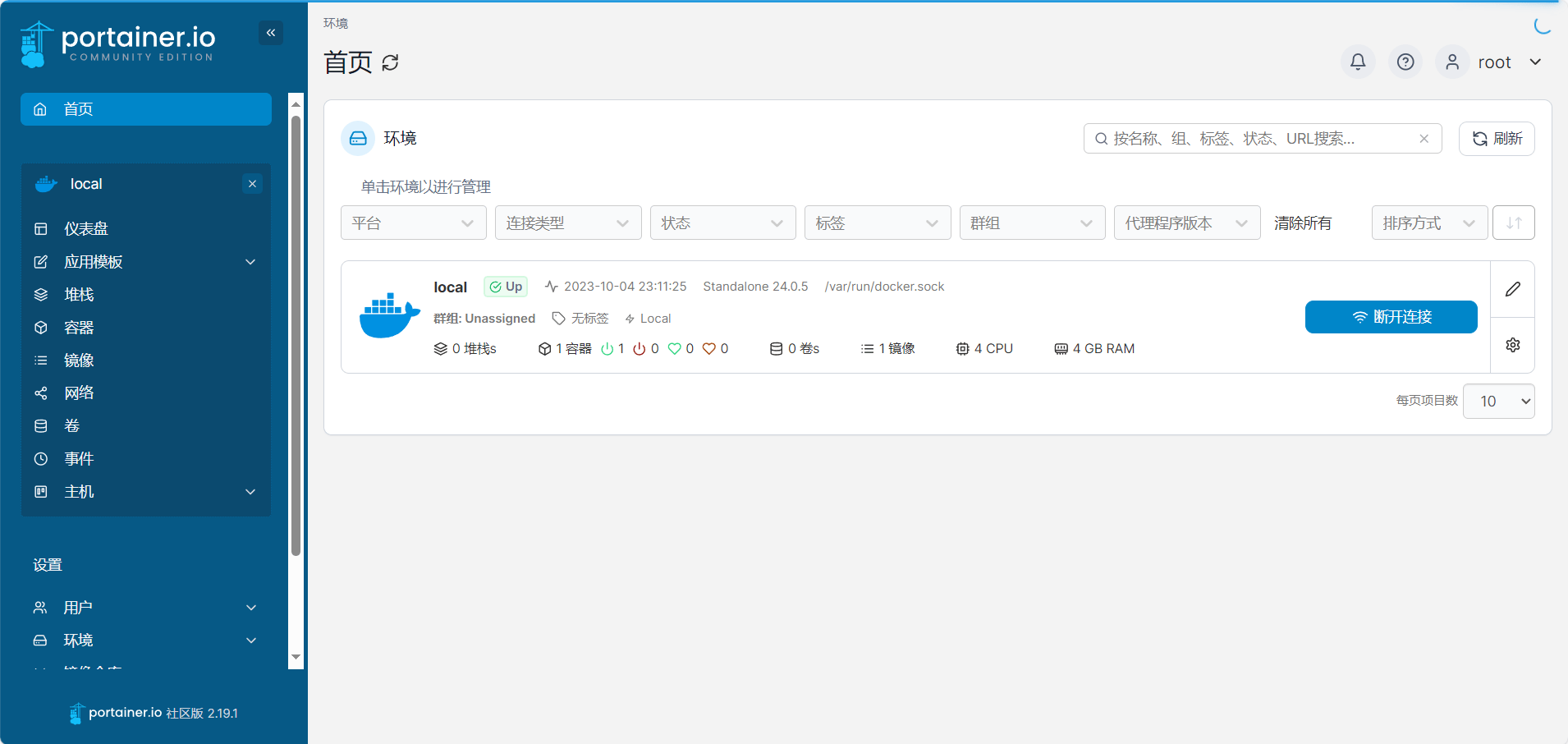Open help with the question mark icon
Viewport: 1568px width, 744px height.
pos(1405,62)
